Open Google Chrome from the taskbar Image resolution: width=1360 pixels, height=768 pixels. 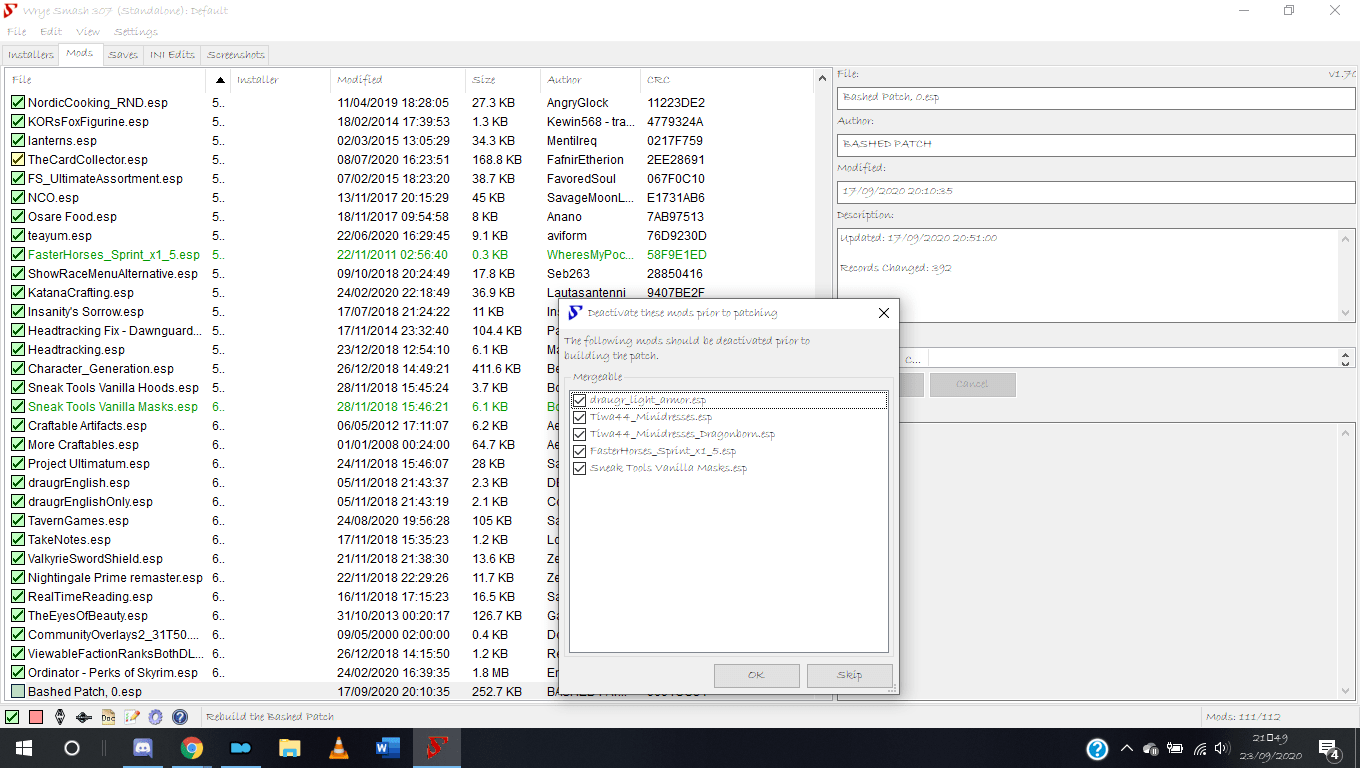pyautogui.click(x=192, y=748)
